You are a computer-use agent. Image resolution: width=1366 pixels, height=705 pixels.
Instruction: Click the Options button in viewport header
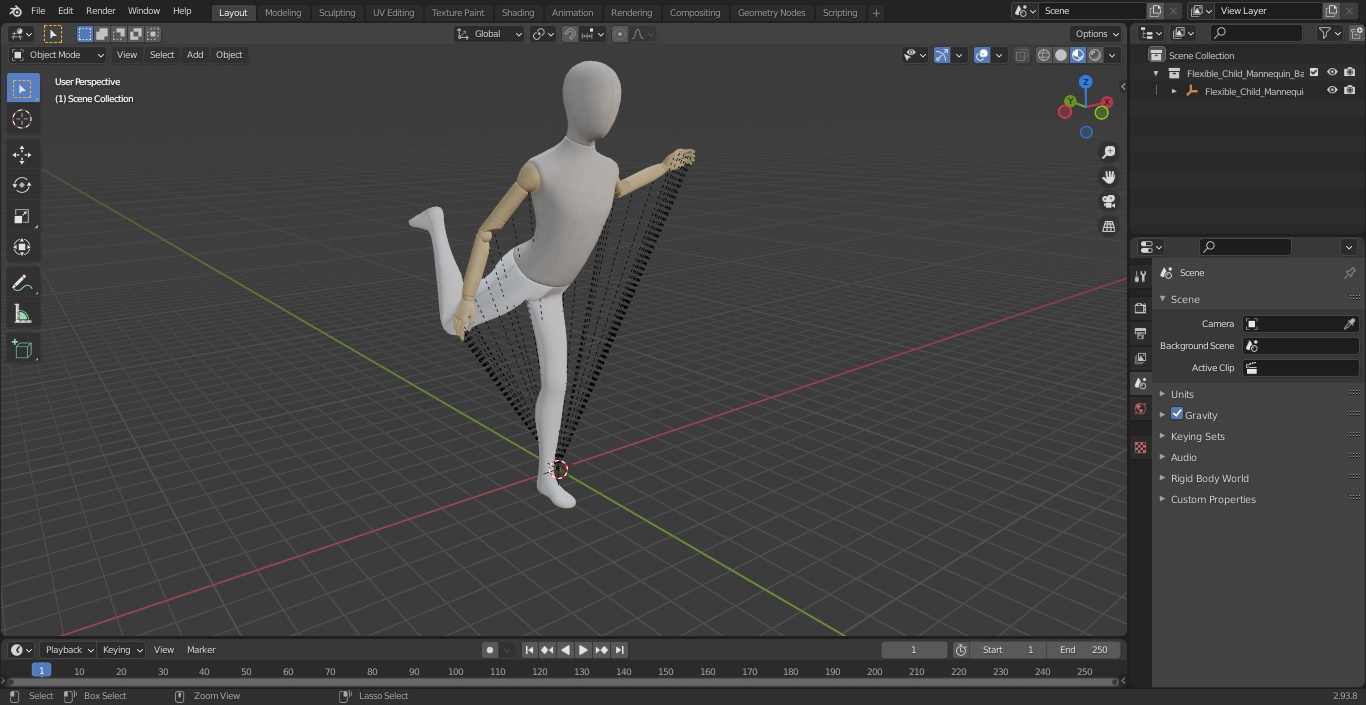tap(1097, 34)
